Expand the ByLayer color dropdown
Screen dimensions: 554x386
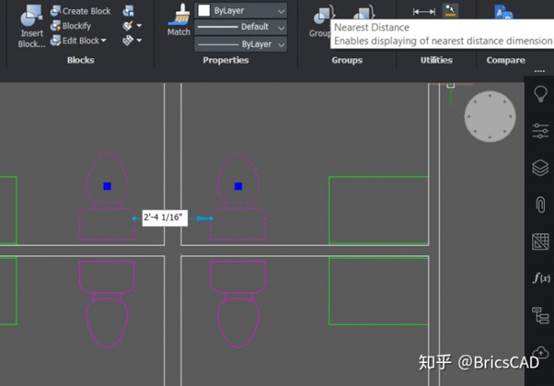point(241,11)
